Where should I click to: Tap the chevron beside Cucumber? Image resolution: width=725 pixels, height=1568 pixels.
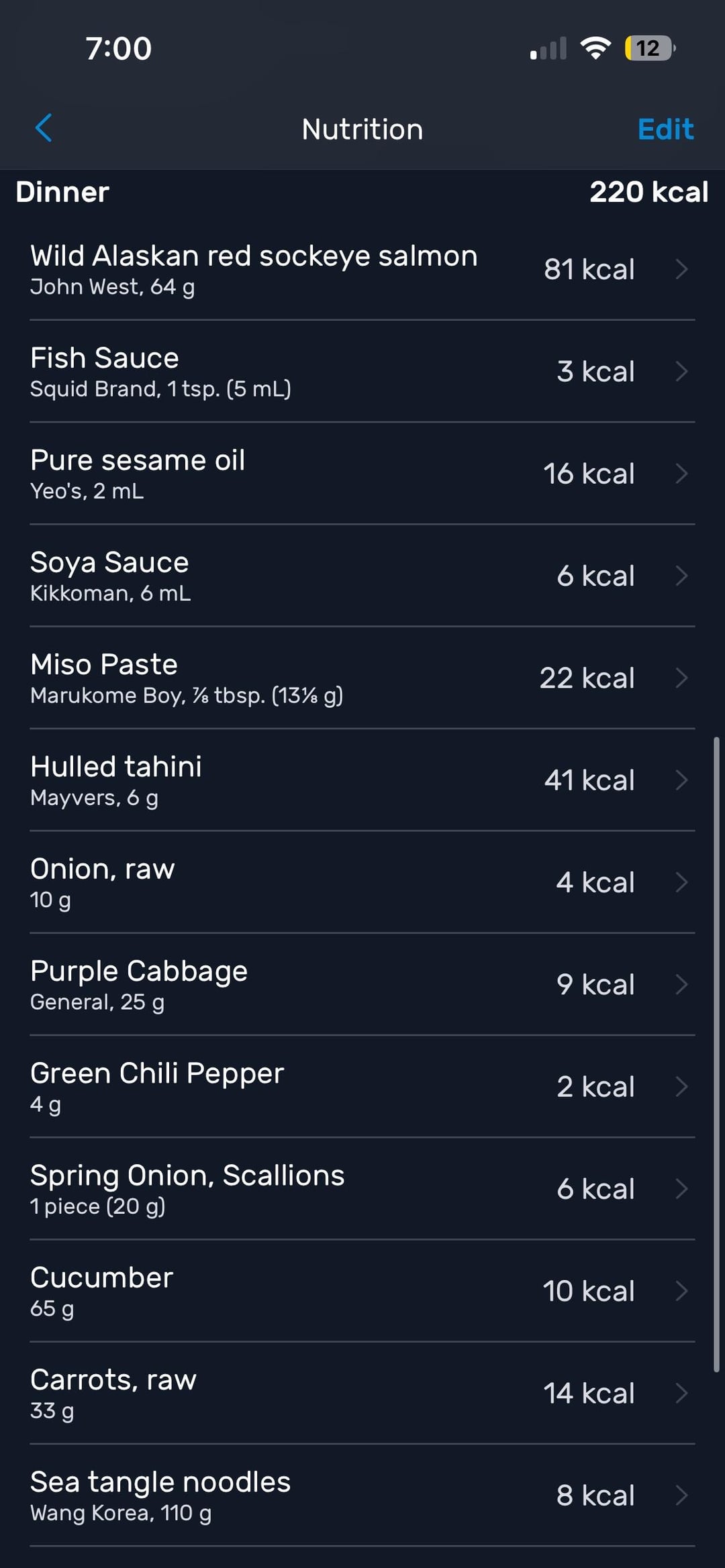point(681,1291)
